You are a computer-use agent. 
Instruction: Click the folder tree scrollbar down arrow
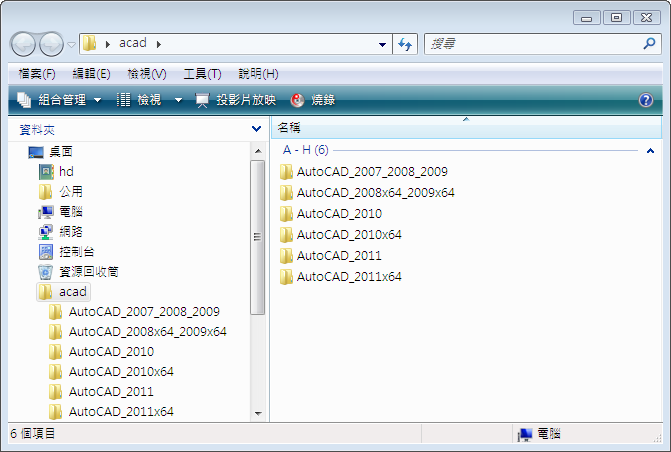click(258, 413)
